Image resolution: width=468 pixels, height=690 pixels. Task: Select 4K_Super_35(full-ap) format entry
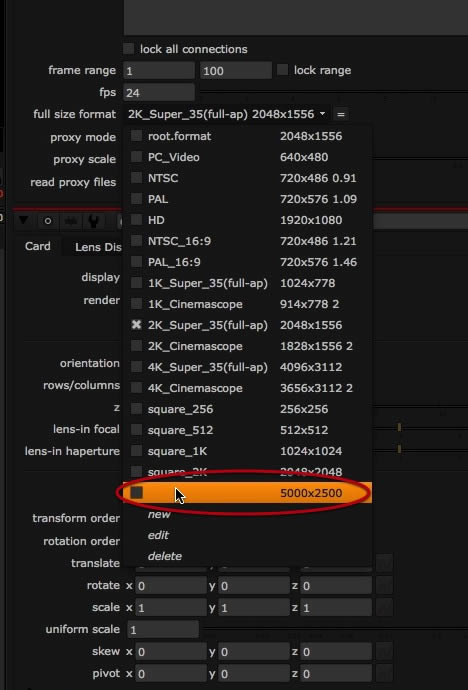click(248, 367)
